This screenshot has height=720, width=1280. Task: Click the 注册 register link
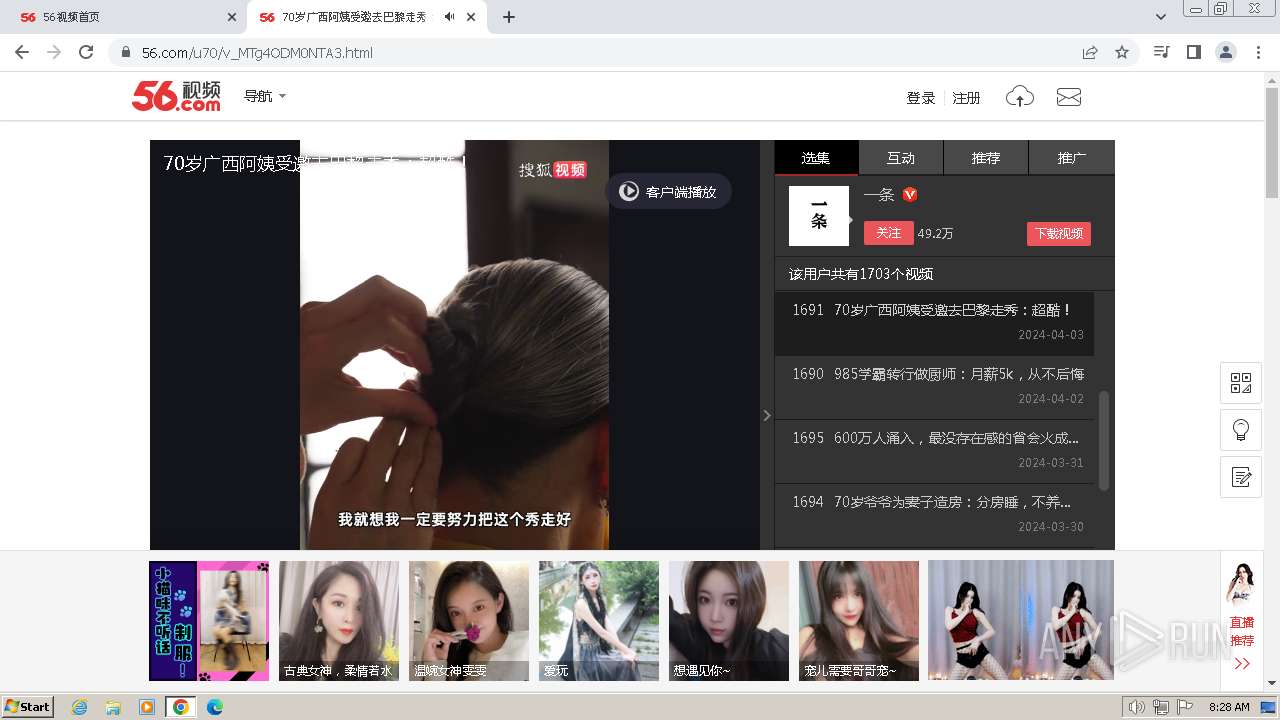pos(966,97)
